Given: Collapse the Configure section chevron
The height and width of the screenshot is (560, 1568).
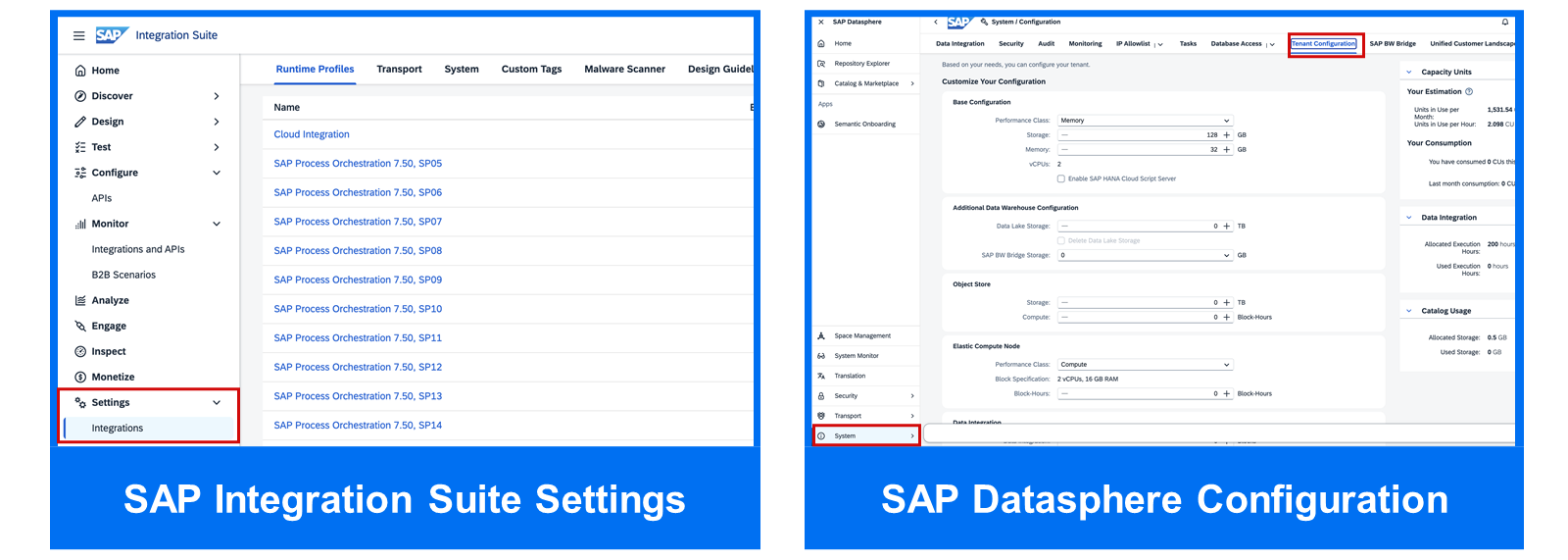Looking at the screenshot, I should point(217,173).
